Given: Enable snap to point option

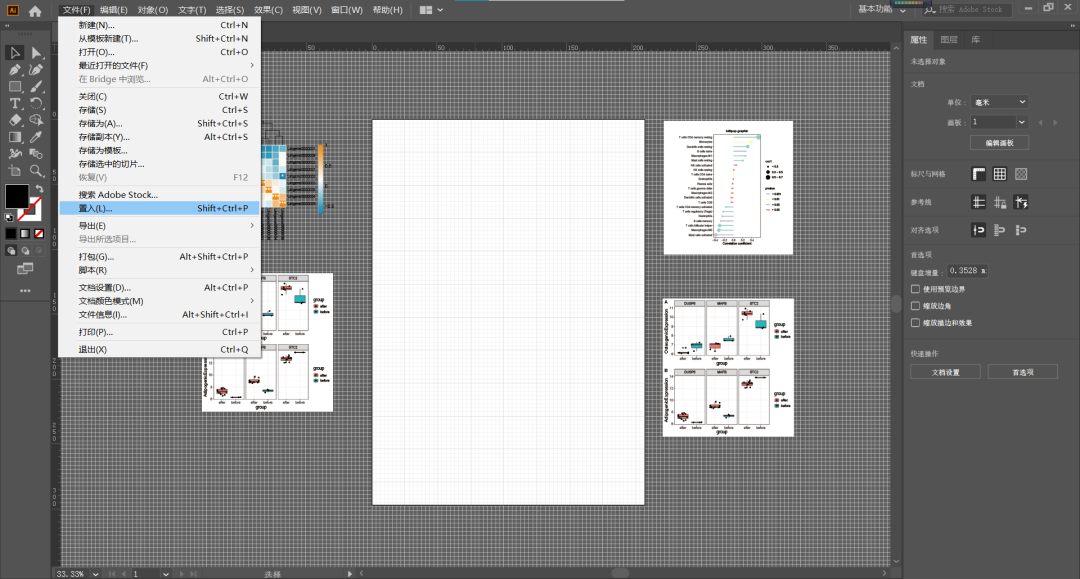Looking at the screenshot, I should [x=979, y=230].
